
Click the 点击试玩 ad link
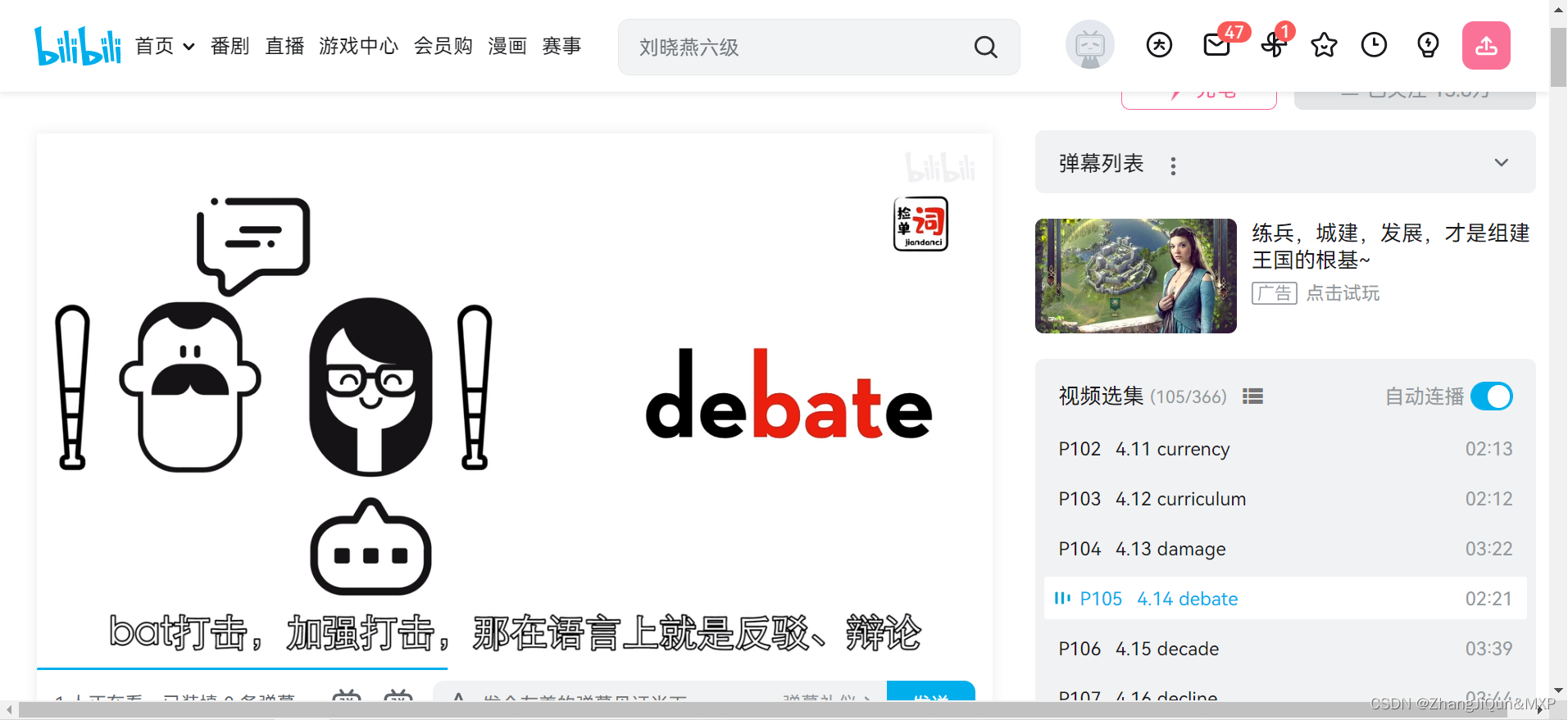[1343, 293]
